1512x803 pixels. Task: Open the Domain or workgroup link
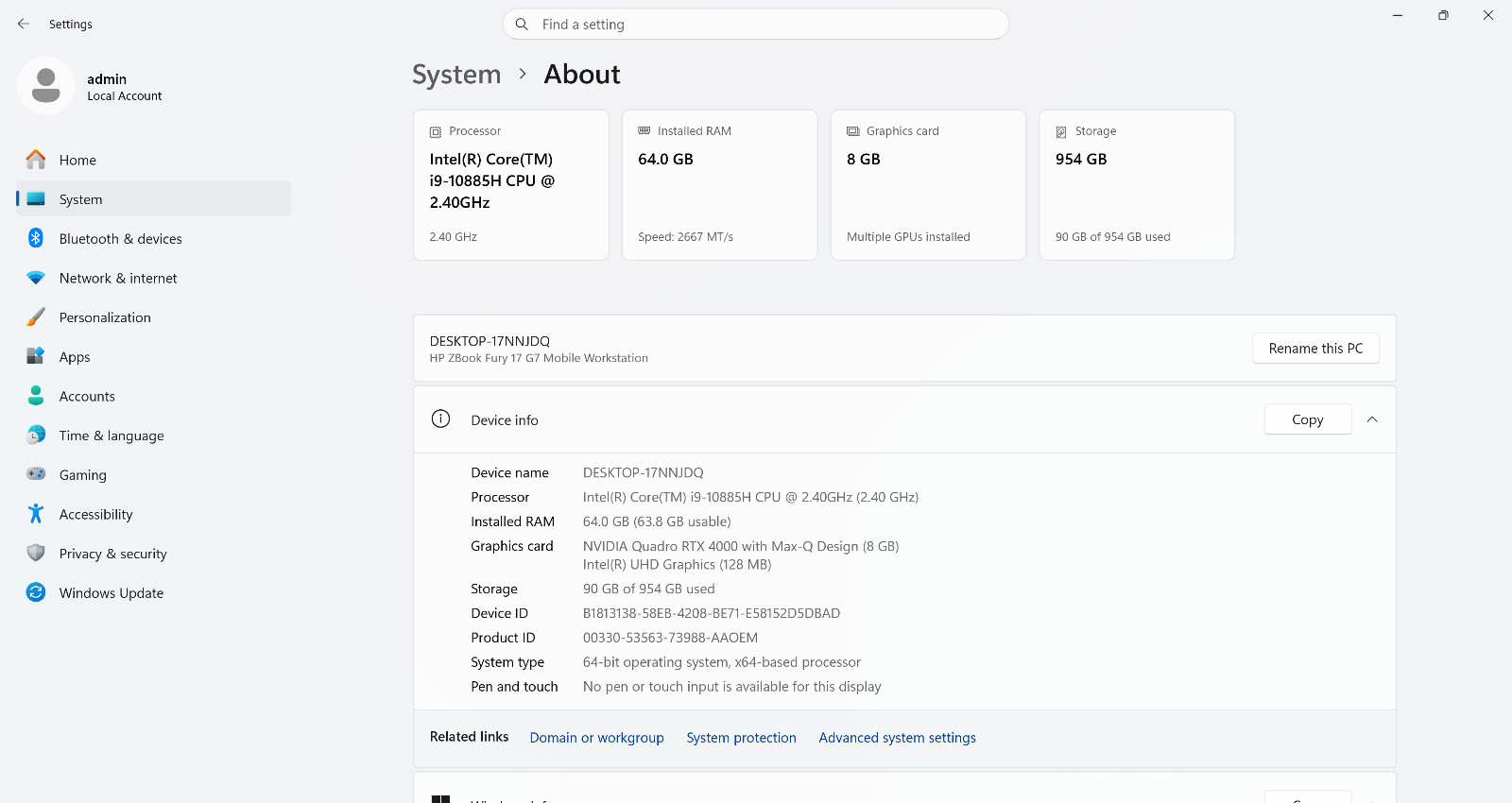pos(596,738)
